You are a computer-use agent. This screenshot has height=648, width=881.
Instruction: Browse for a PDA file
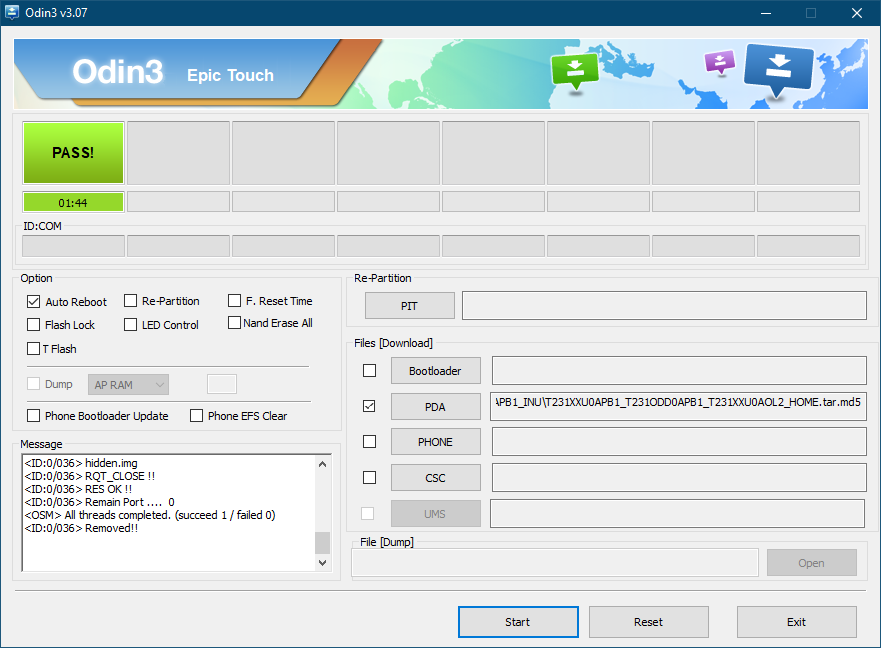coord(435,406)
